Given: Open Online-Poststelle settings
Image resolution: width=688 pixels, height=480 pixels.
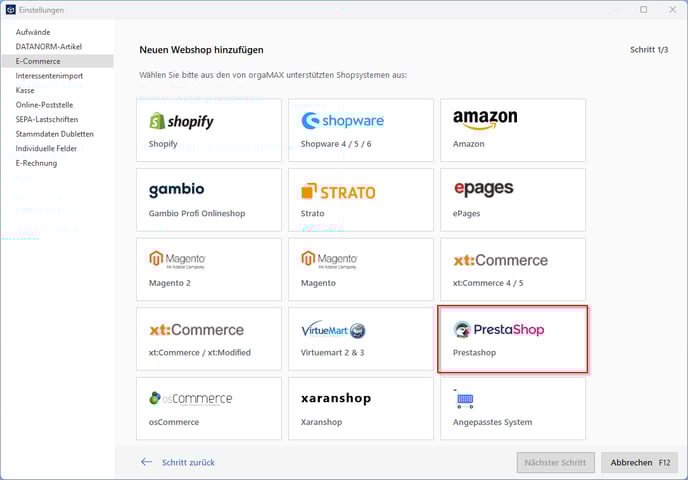Looking at the screenshot, I should (x=44, y=104).
